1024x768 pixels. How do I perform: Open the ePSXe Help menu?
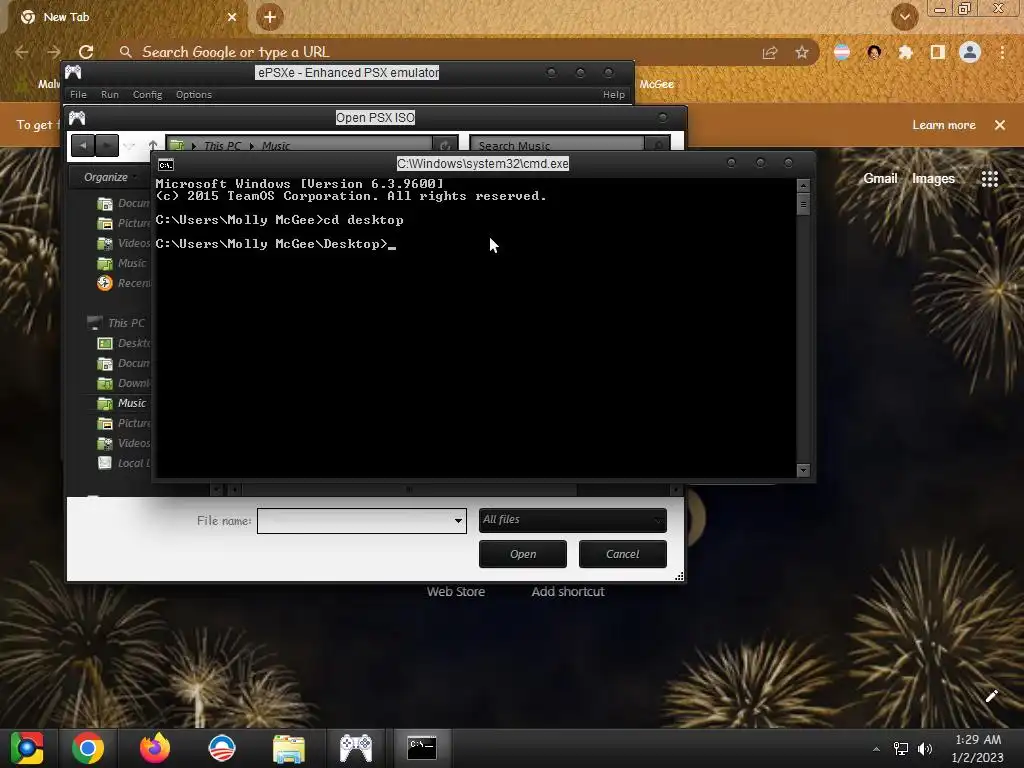pyautogui.click(x=614, y=95)
